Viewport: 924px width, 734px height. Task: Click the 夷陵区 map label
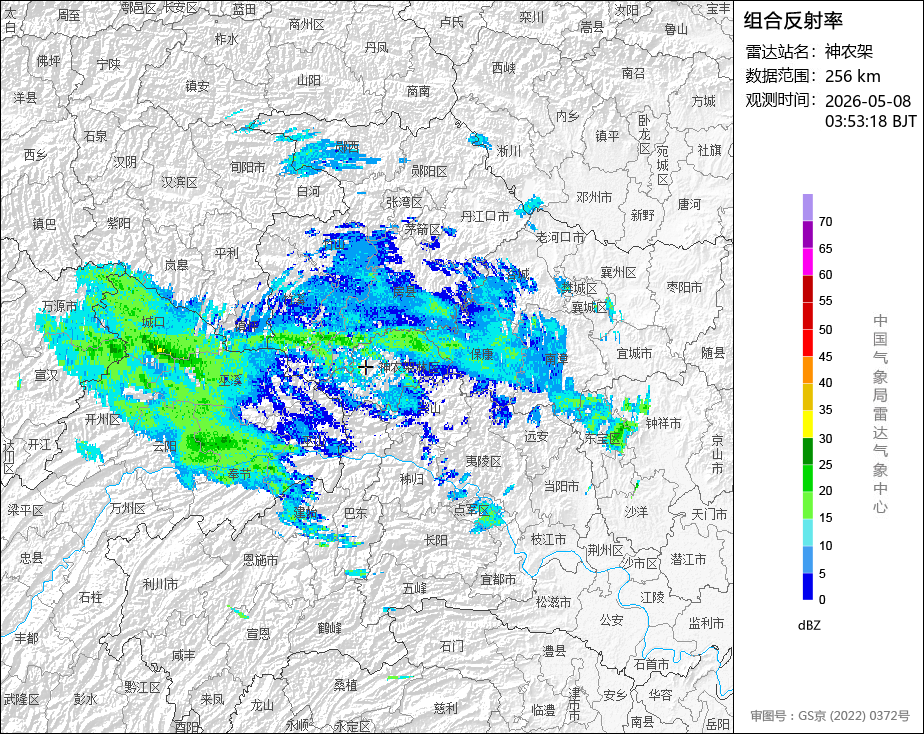click(483, 461)
